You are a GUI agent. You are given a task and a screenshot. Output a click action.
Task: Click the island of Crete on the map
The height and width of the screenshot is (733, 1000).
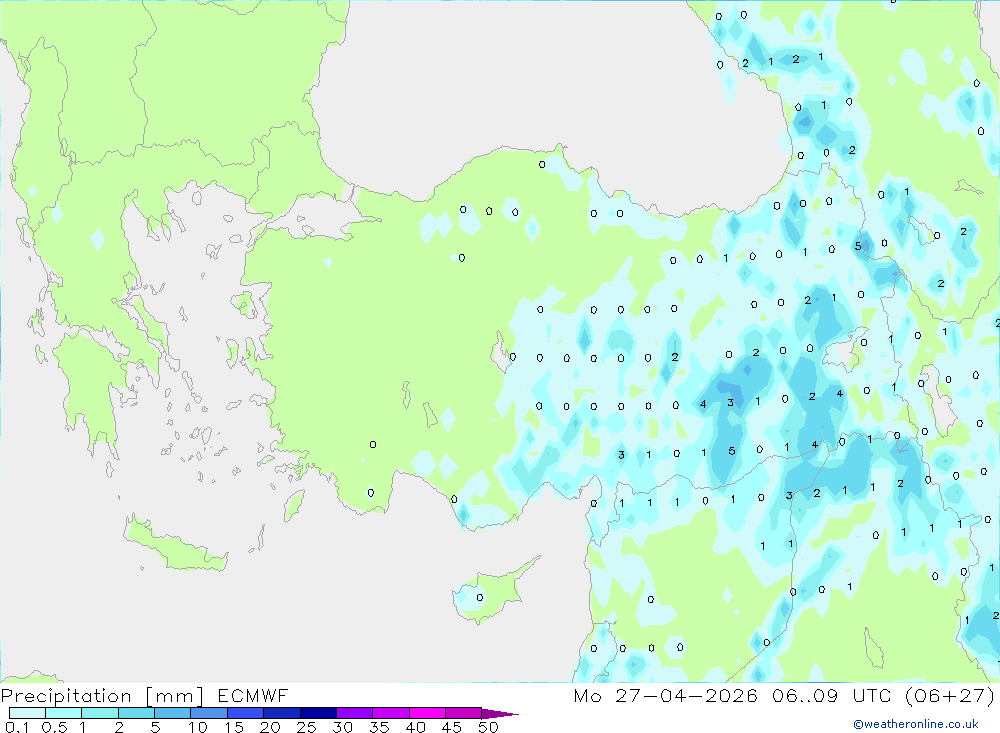pos(175,544)
